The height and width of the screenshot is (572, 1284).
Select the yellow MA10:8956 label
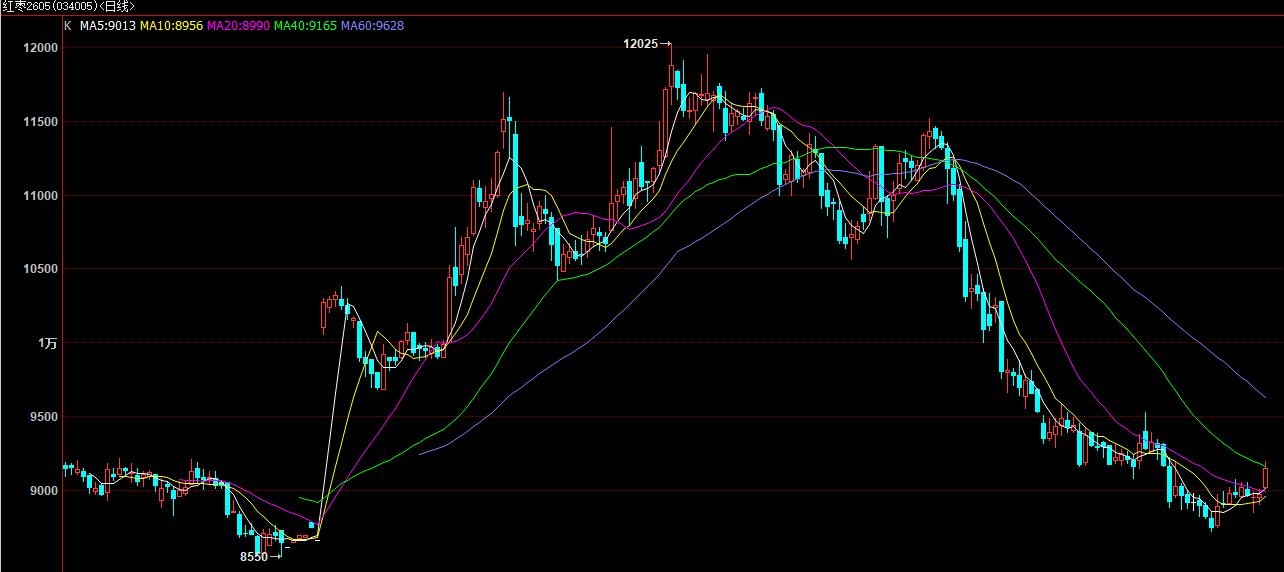(x=171, y=26)
